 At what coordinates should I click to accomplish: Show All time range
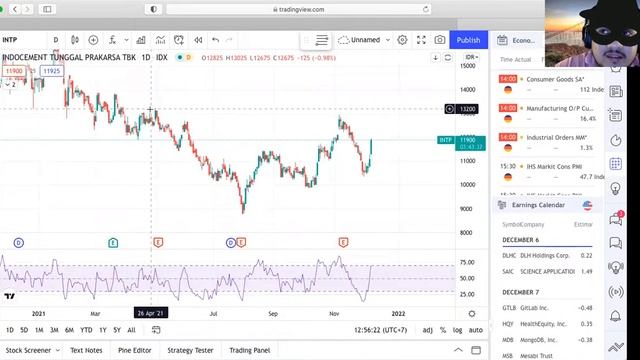131,330
